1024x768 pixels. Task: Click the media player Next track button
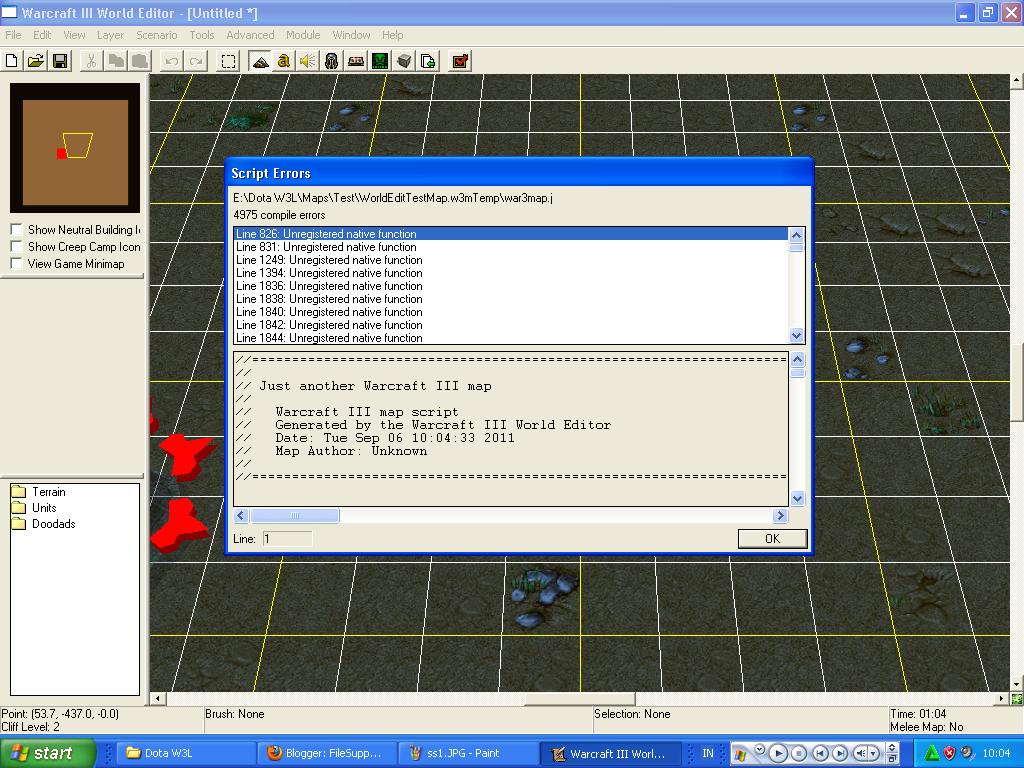(840, 753)
